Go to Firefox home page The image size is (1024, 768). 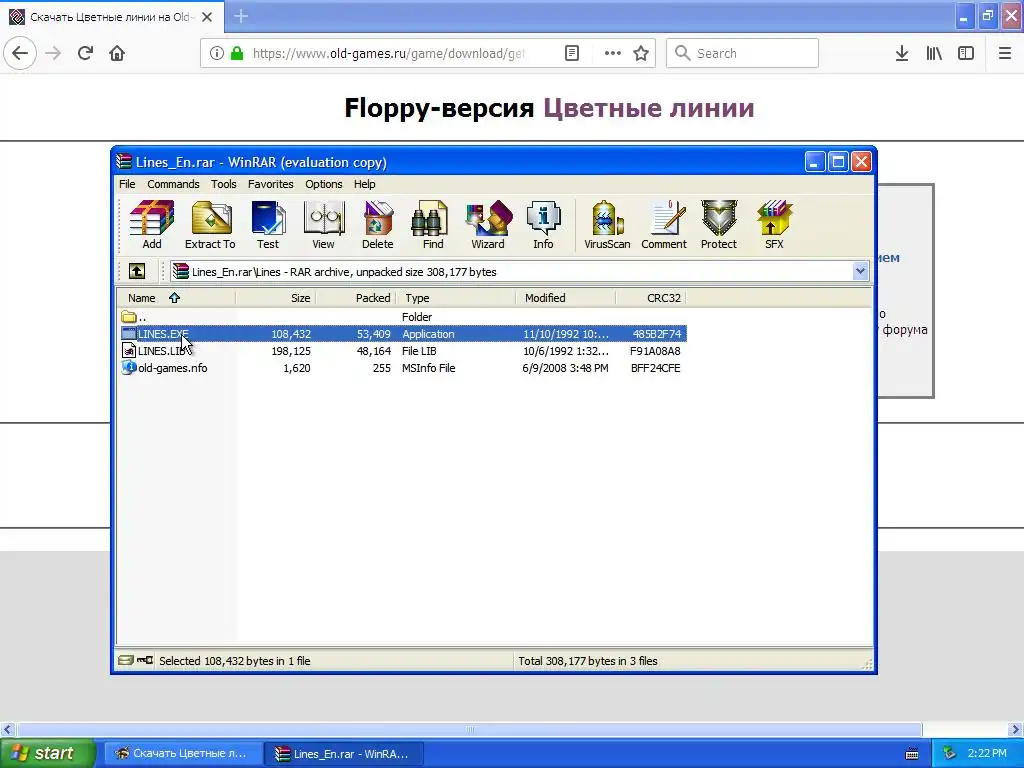117,53
